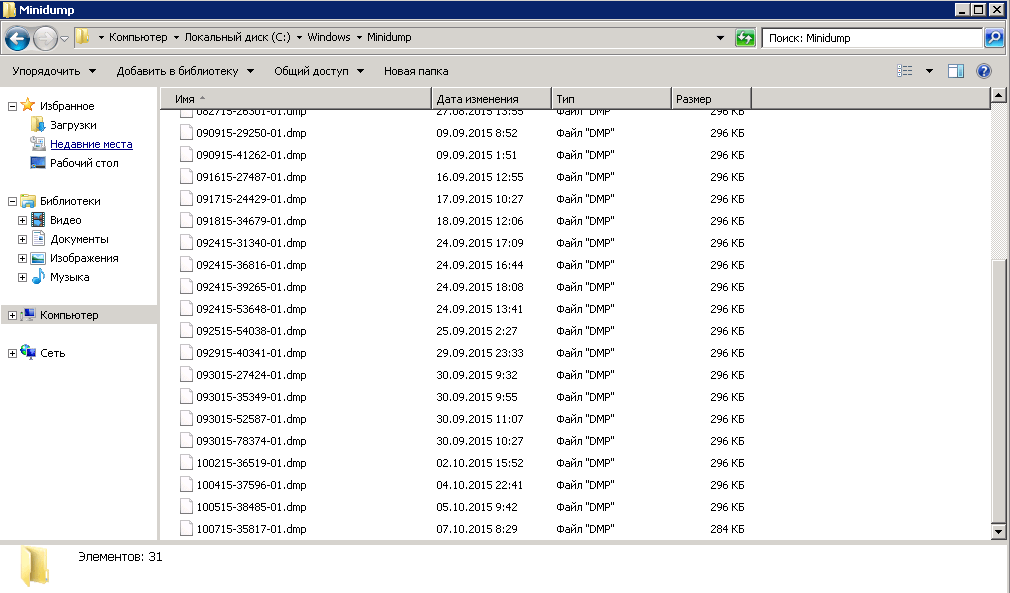Select file icon for 100715-35817-01.dmp

click(185, 529)
